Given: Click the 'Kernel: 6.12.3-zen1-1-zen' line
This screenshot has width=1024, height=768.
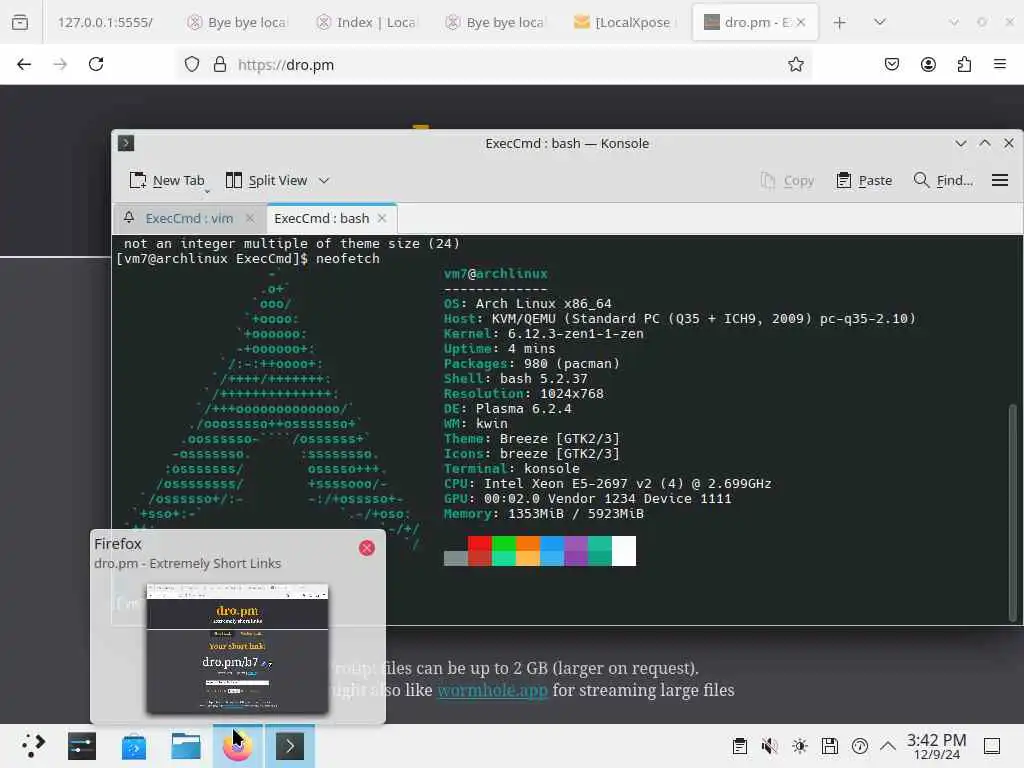Looking at the screenshot, I should tap(543, 334).
